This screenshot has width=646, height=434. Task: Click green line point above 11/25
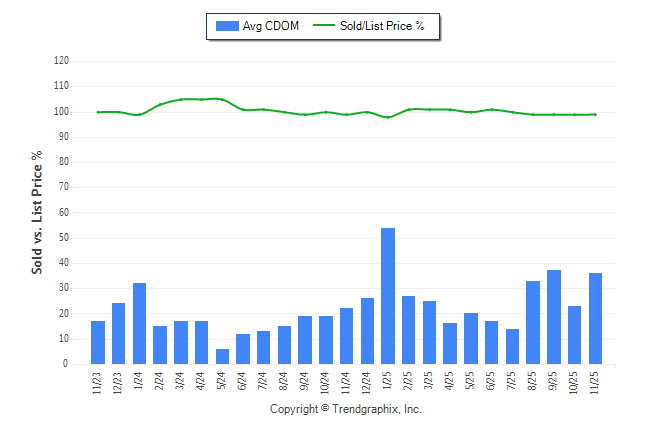point(596,114)
